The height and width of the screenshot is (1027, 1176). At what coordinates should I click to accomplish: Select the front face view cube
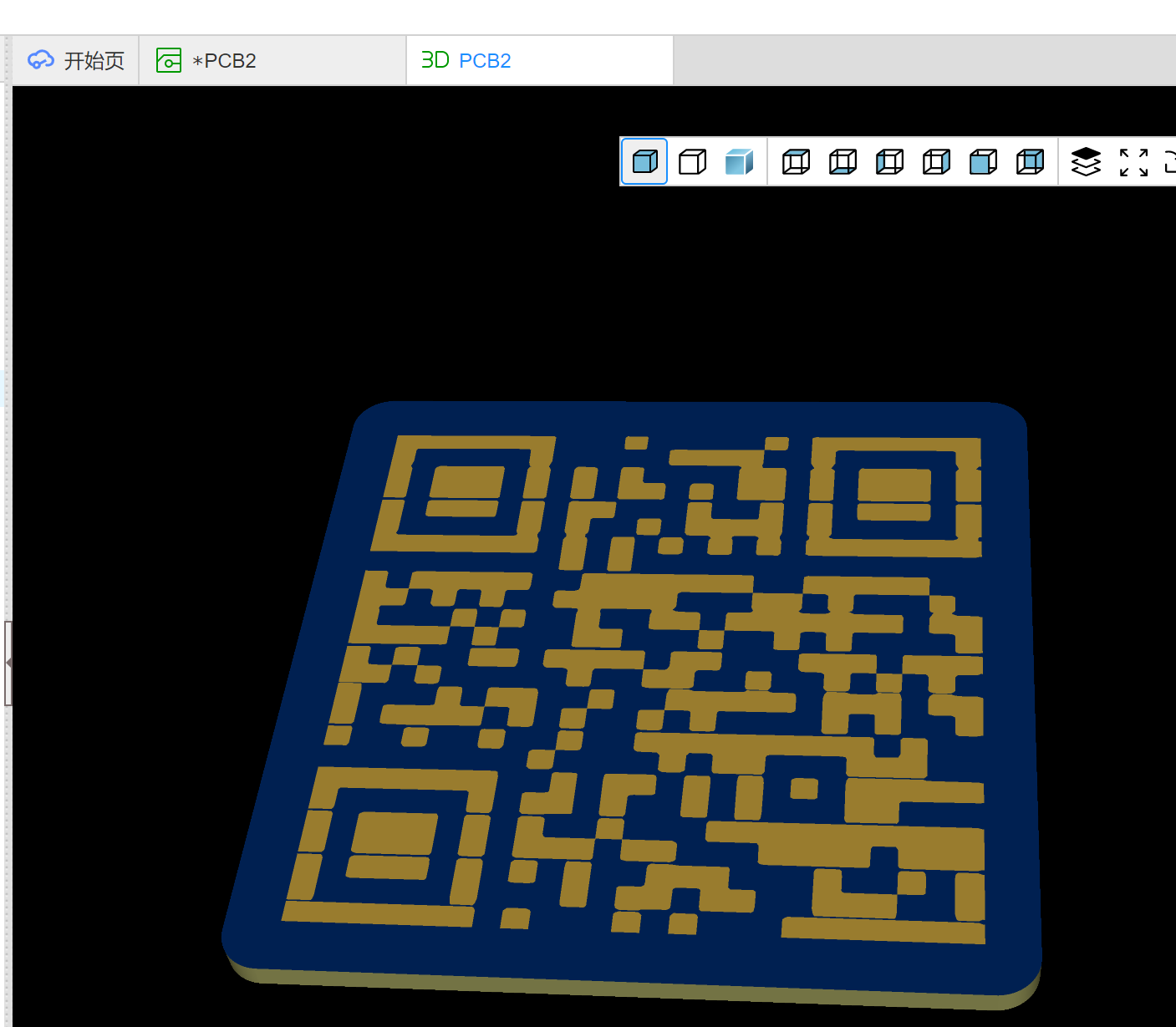[983, 161]
